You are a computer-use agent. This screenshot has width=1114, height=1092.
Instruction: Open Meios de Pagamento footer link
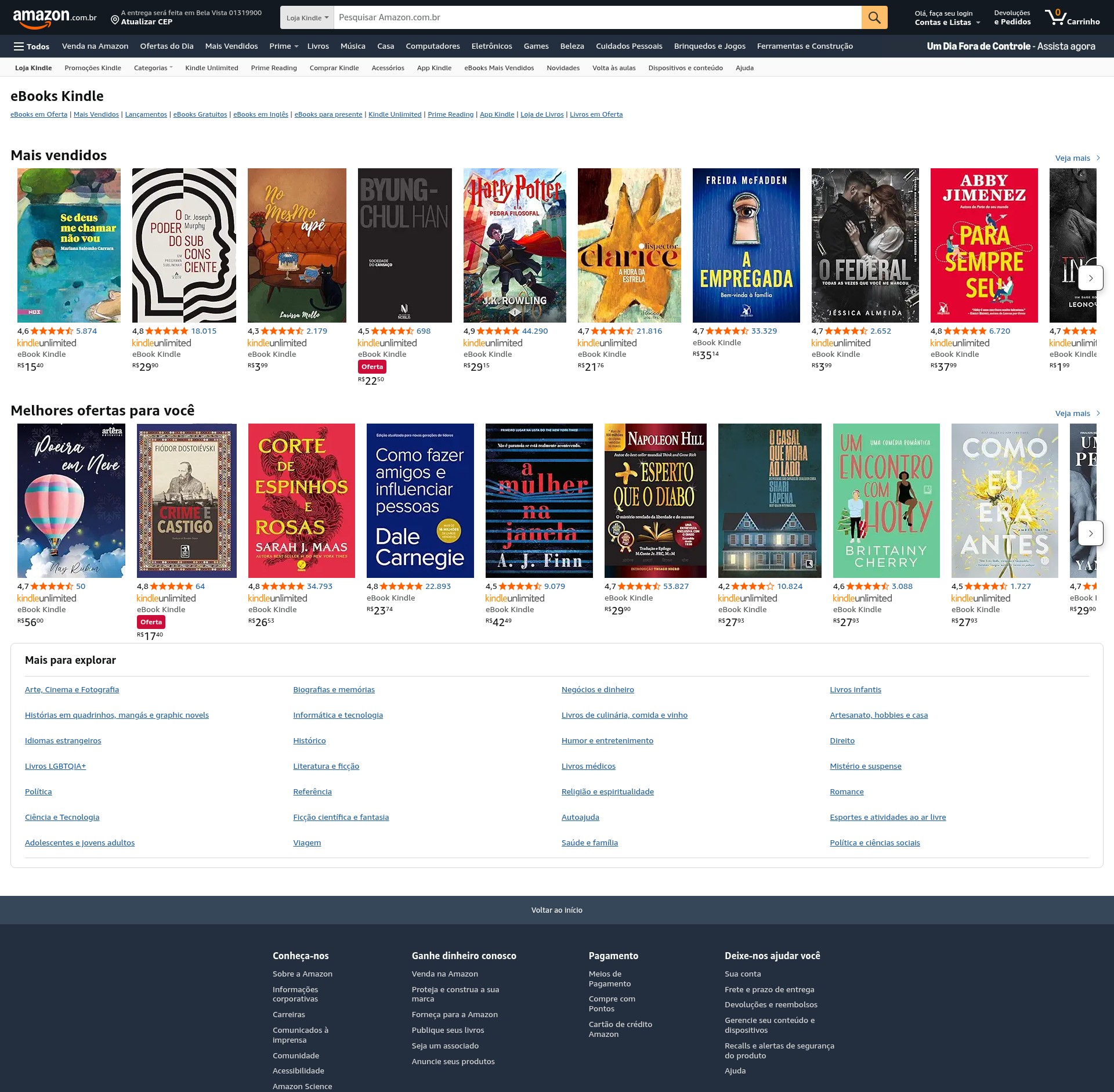610,978
